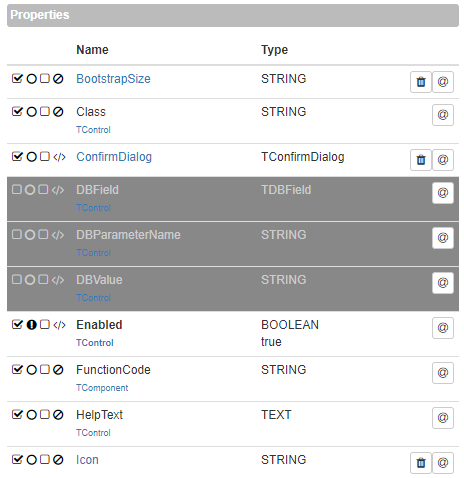The width and height of the screenshot is (464, 478).
Task: Click the @ button for HelpText
Action: point(443,418)
